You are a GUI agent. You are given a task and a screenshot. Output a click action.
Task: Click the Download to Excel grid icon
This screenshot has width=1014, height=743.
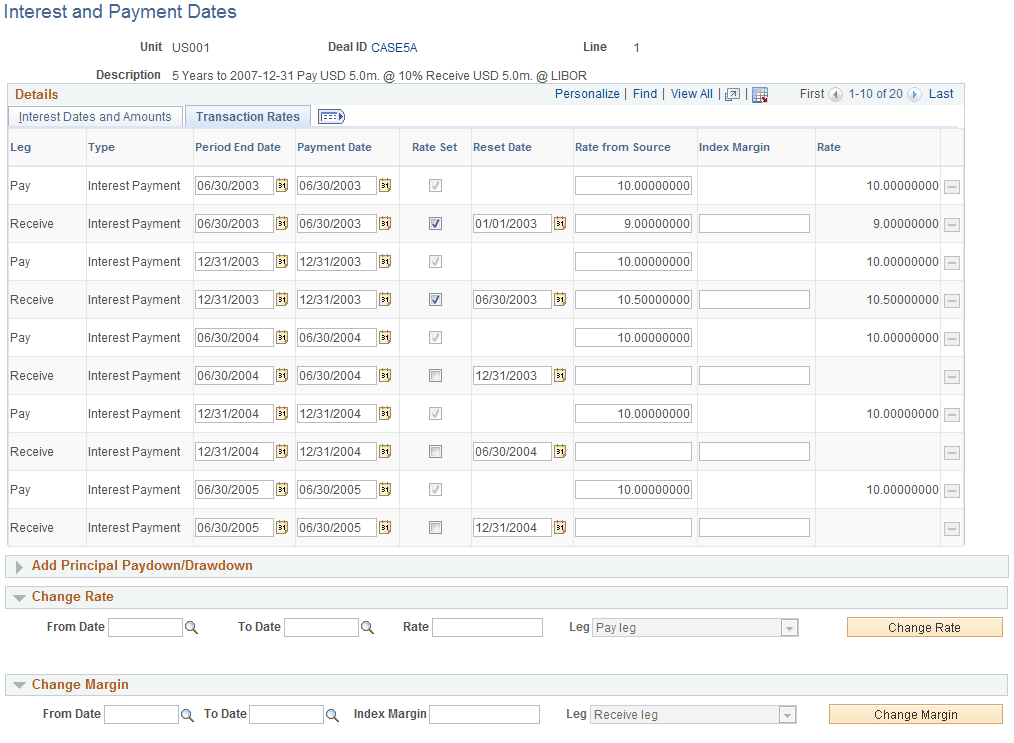760,93
